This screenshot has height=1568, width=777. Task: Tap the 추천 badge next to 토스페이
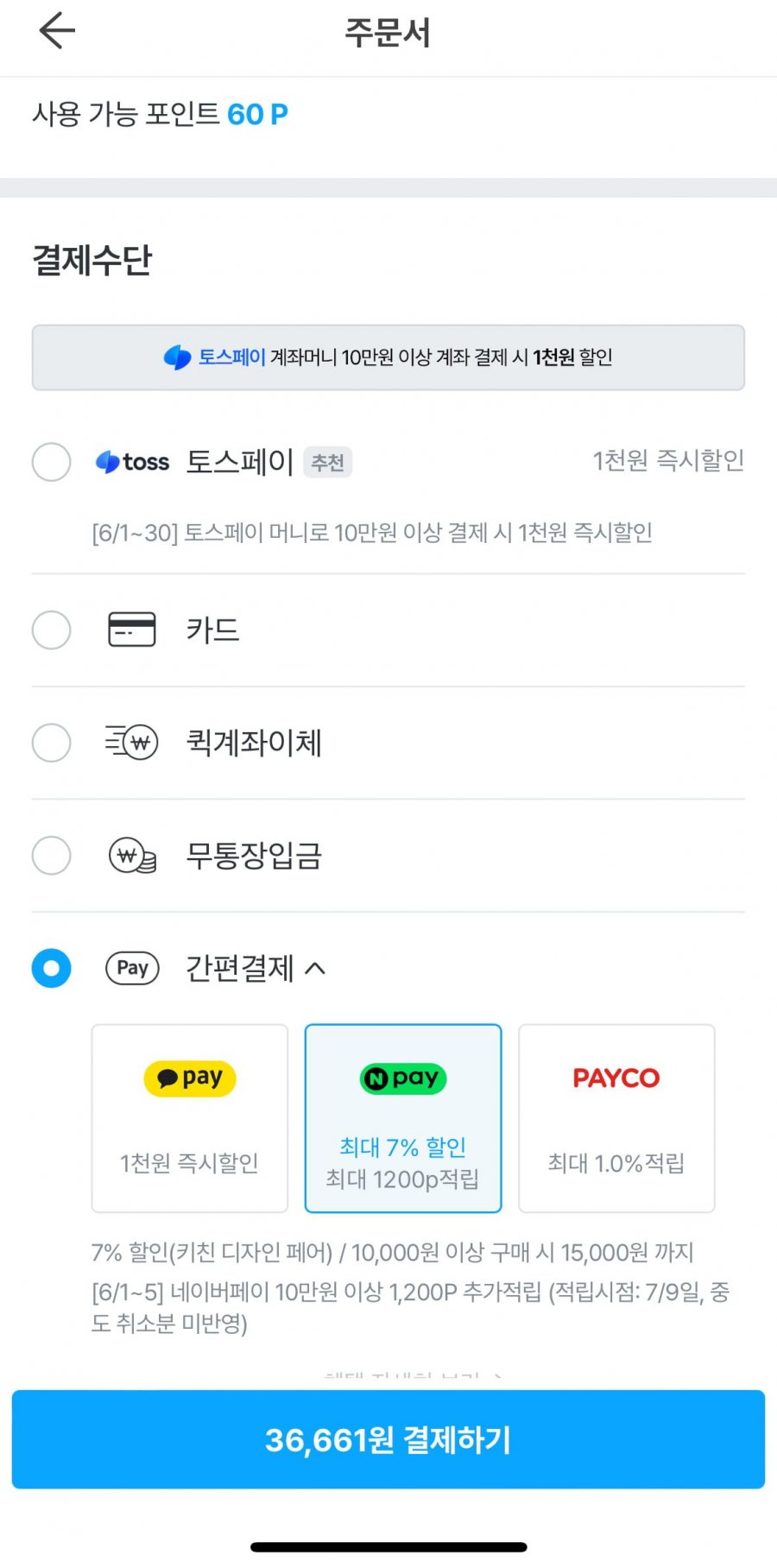327,463
